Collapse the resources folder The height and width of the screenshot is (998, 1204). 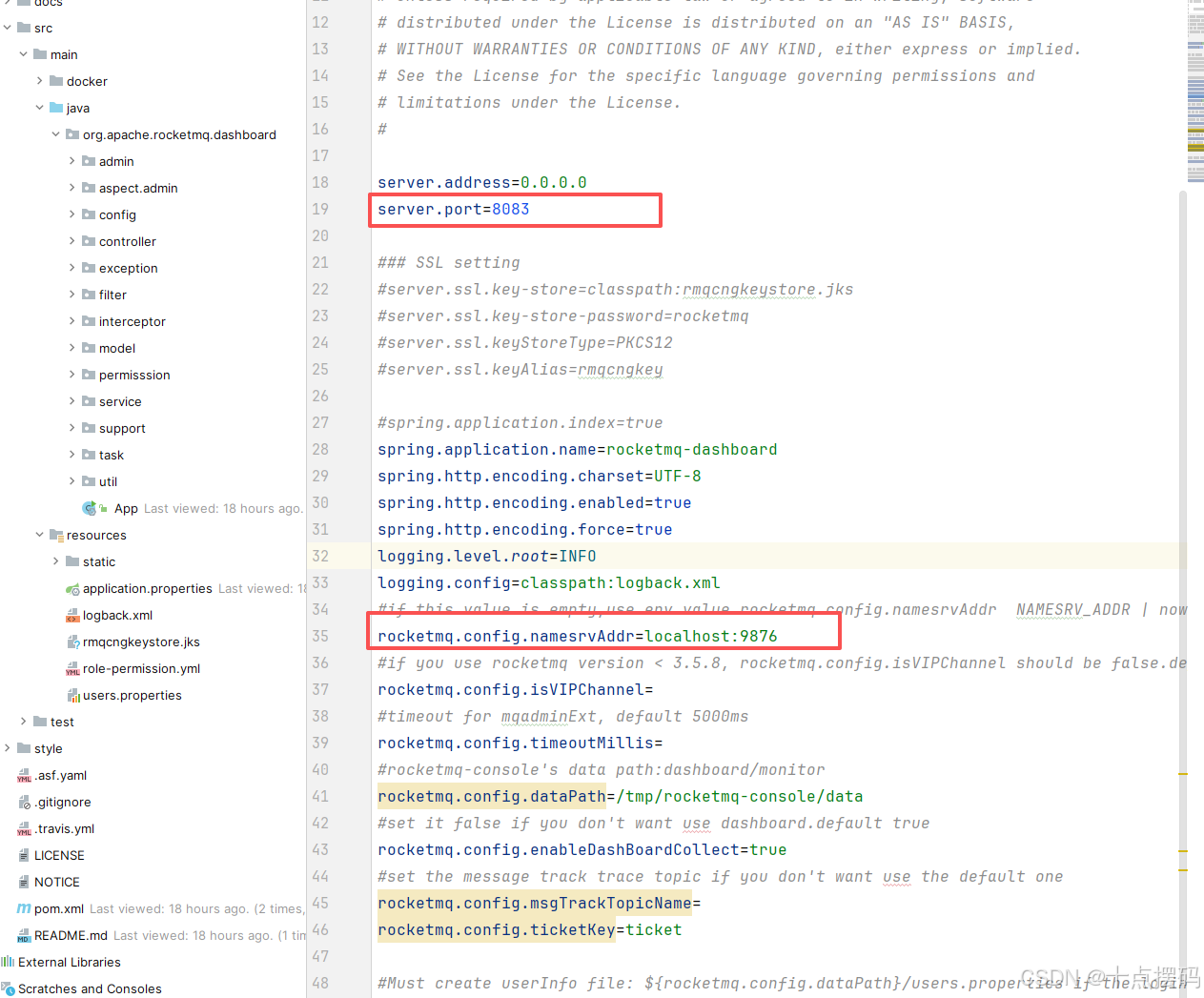tap(40, 535)
